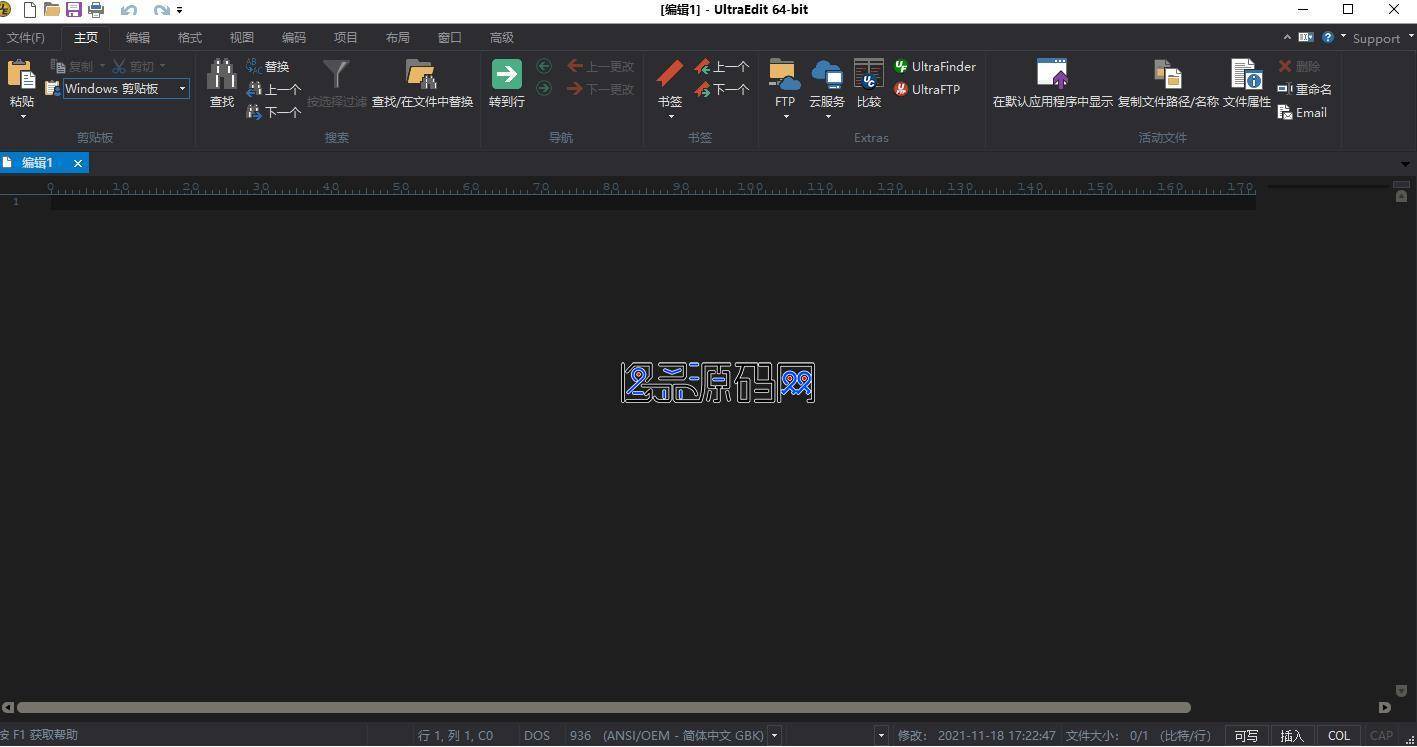Expand the FTP dropdown arrow
The height and width of the screenshot is (747, 1417).
pyautogui.click(x=785, y=116)
